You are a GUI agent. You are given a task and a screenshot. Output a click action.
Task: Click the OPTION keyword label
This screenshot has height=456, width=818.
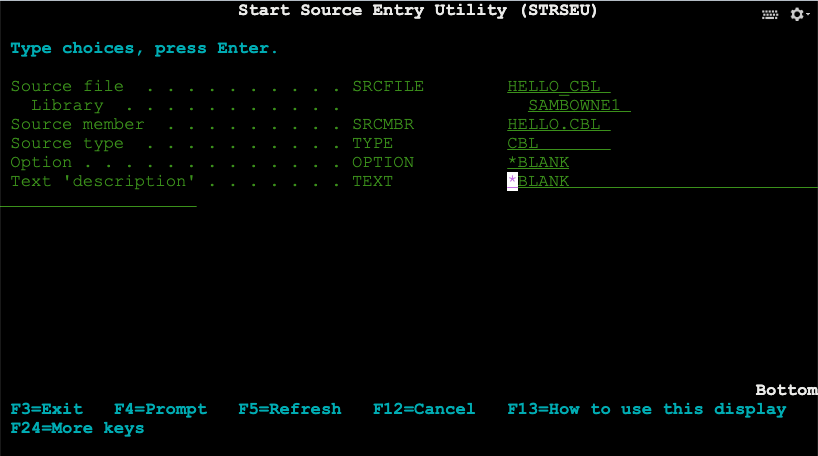click(x=383, y=162)
